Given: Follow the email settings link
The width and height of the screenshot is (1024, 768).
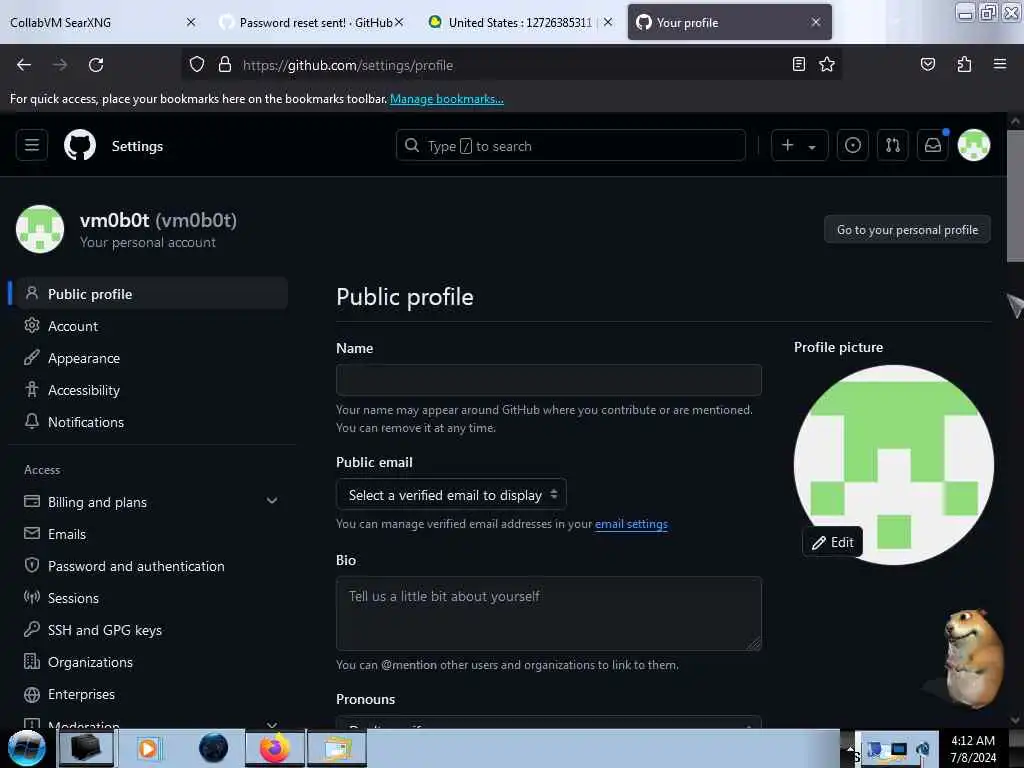Looking at the screenshot, I should click(631, 524).
